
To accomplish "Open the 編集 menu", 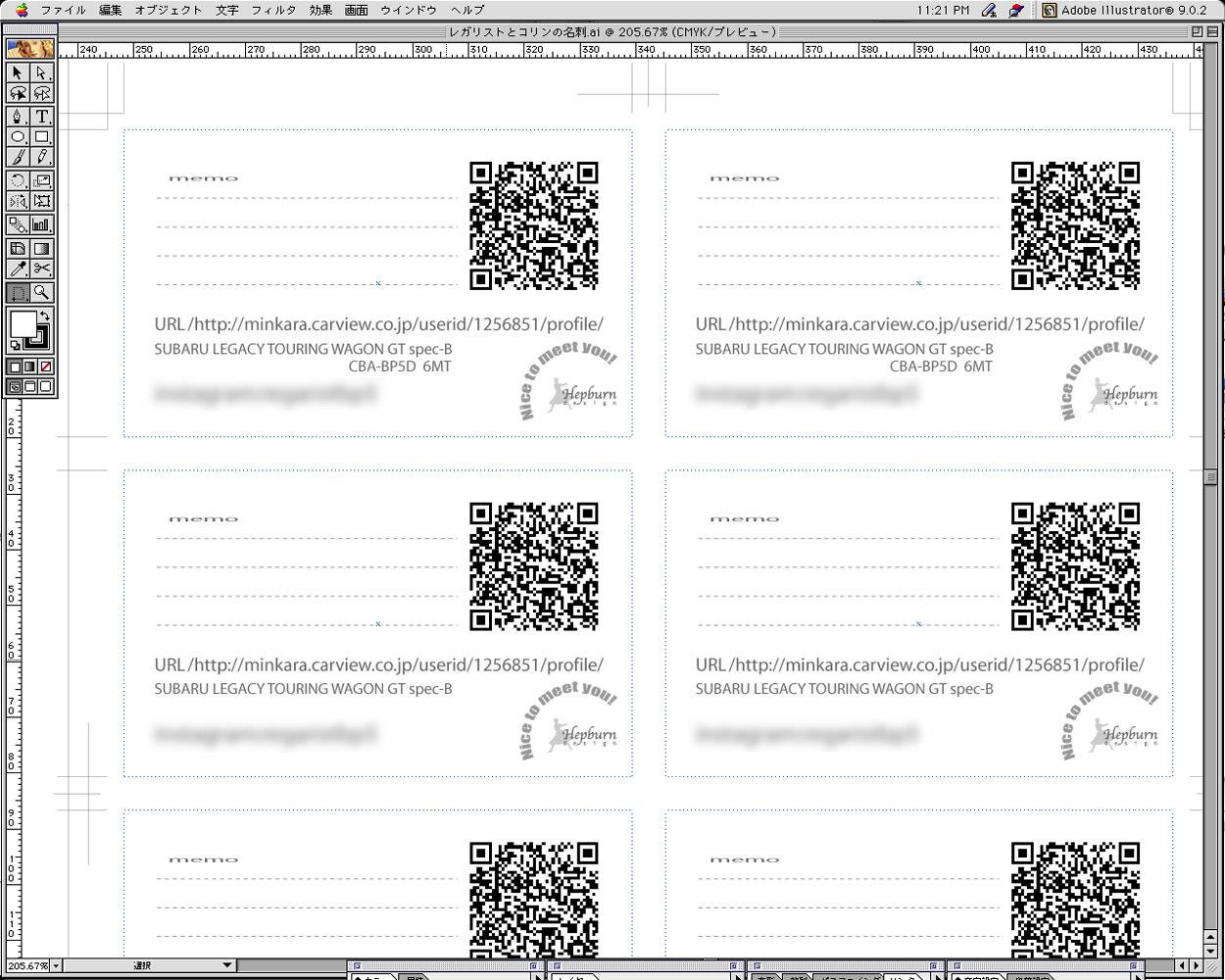I will pos(110,10).
